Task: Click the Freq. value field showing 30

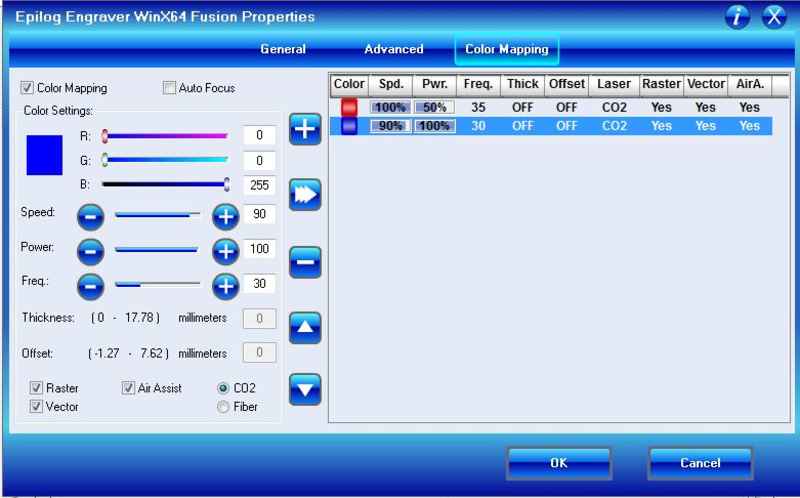Action: click(x=259, y=284)
